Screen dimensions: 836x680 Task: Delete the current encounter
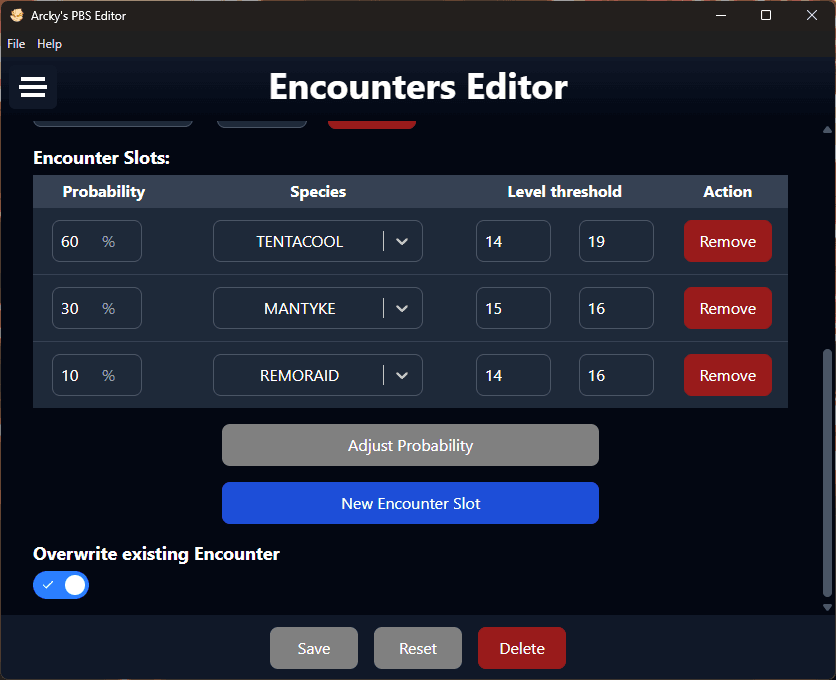(x=521, y=649)
